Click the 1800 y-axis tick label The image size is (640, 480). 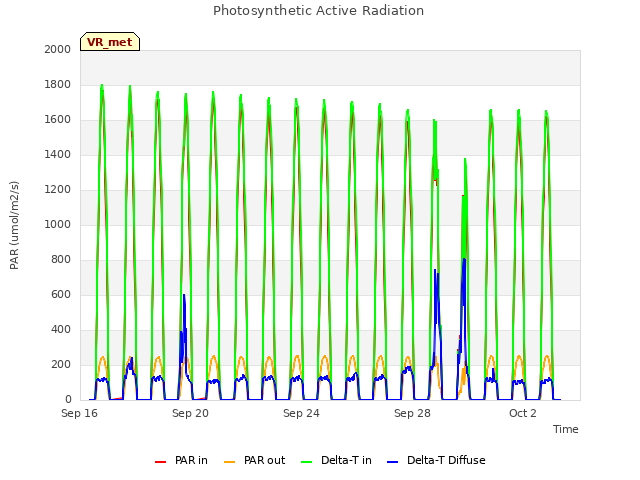(x=58, y=84)
